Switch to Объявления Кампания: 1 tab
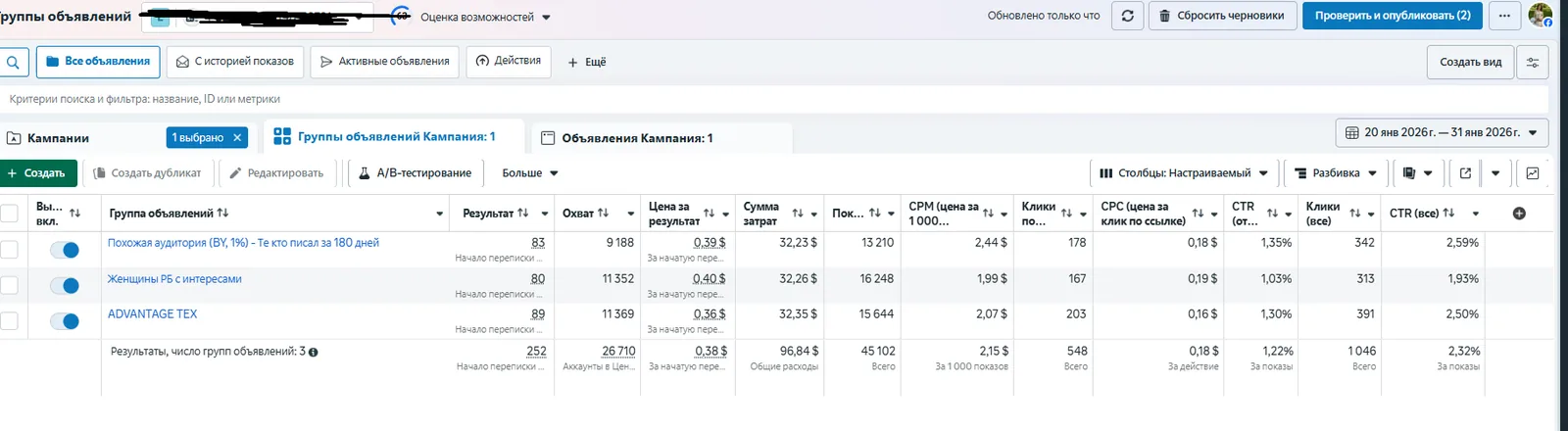 pos(637,138)
